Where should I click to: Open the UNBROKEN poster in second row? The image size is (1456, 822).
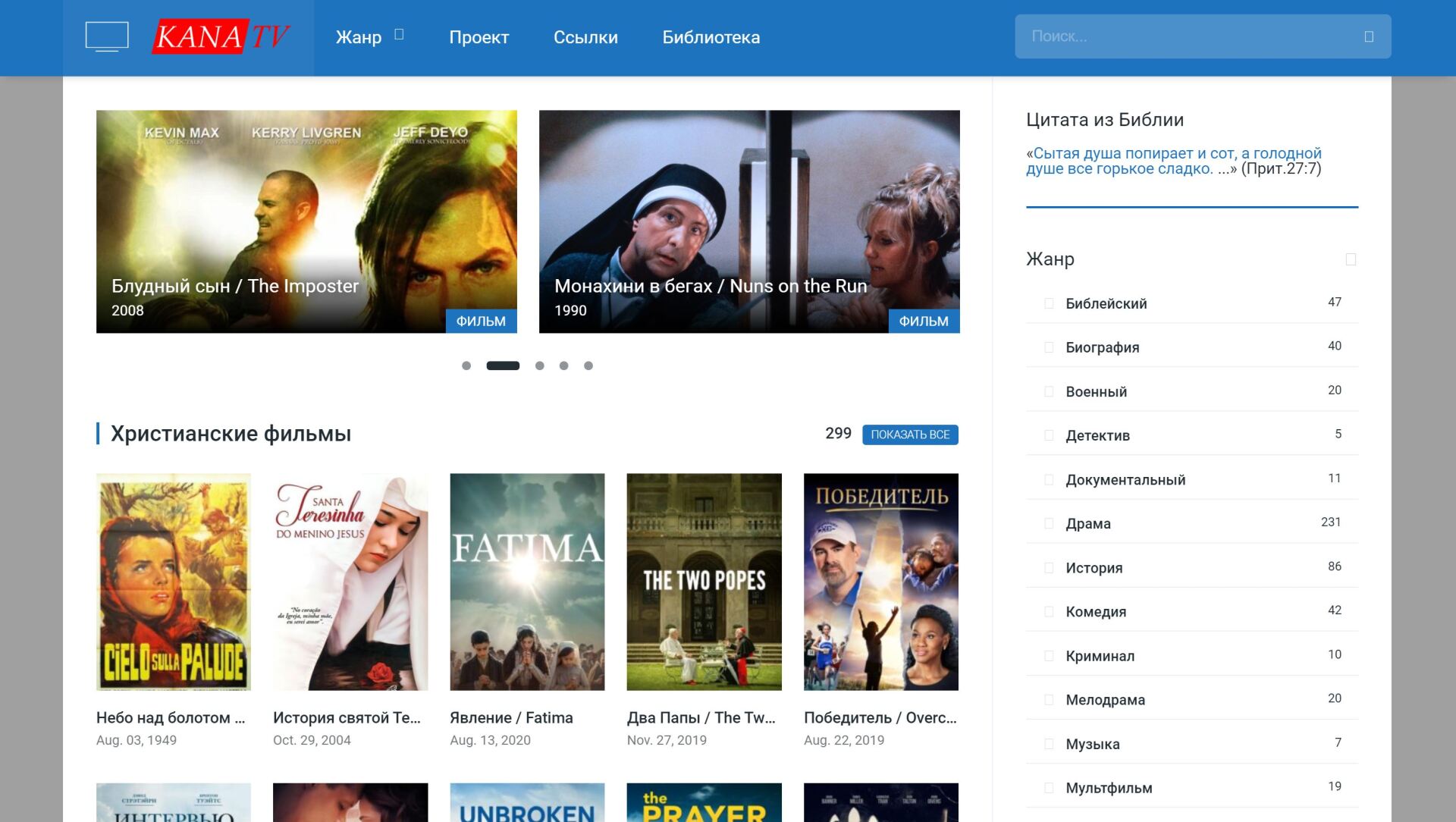click(527, 802)
